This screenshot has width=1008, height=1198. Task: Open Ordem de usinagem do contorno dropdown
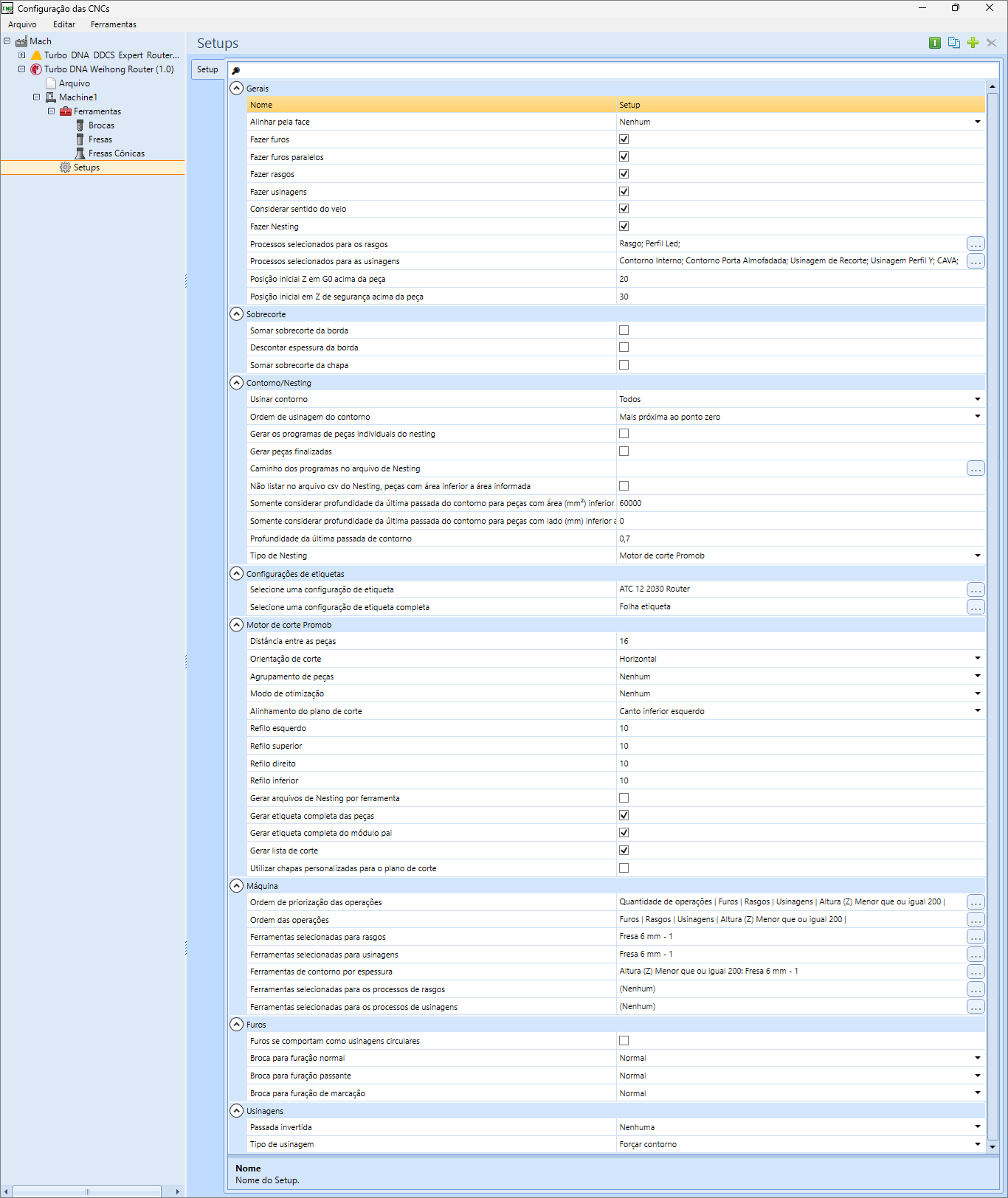(x=978, y=417)
